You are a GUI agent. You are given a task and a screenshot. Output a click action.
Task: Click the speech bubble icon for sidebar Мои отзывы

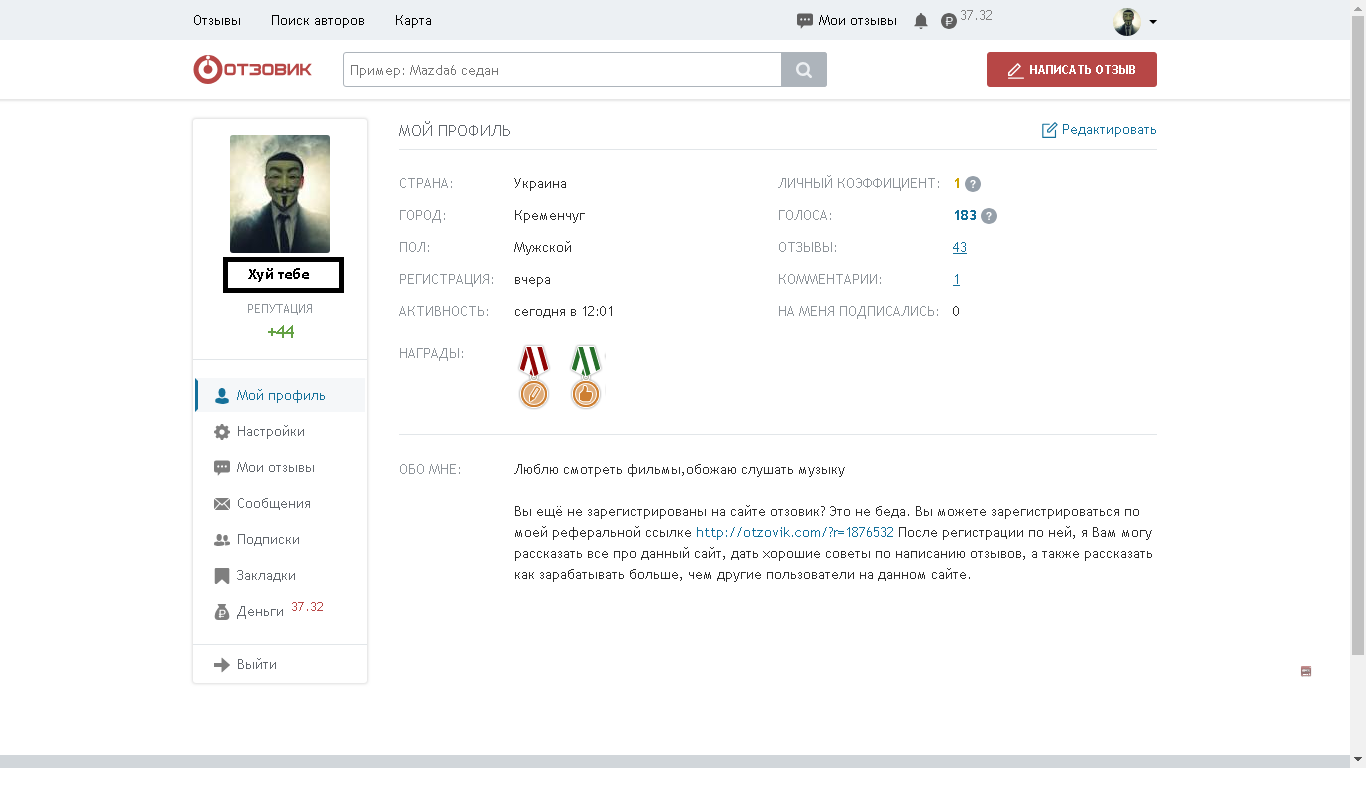pos(222,468)
